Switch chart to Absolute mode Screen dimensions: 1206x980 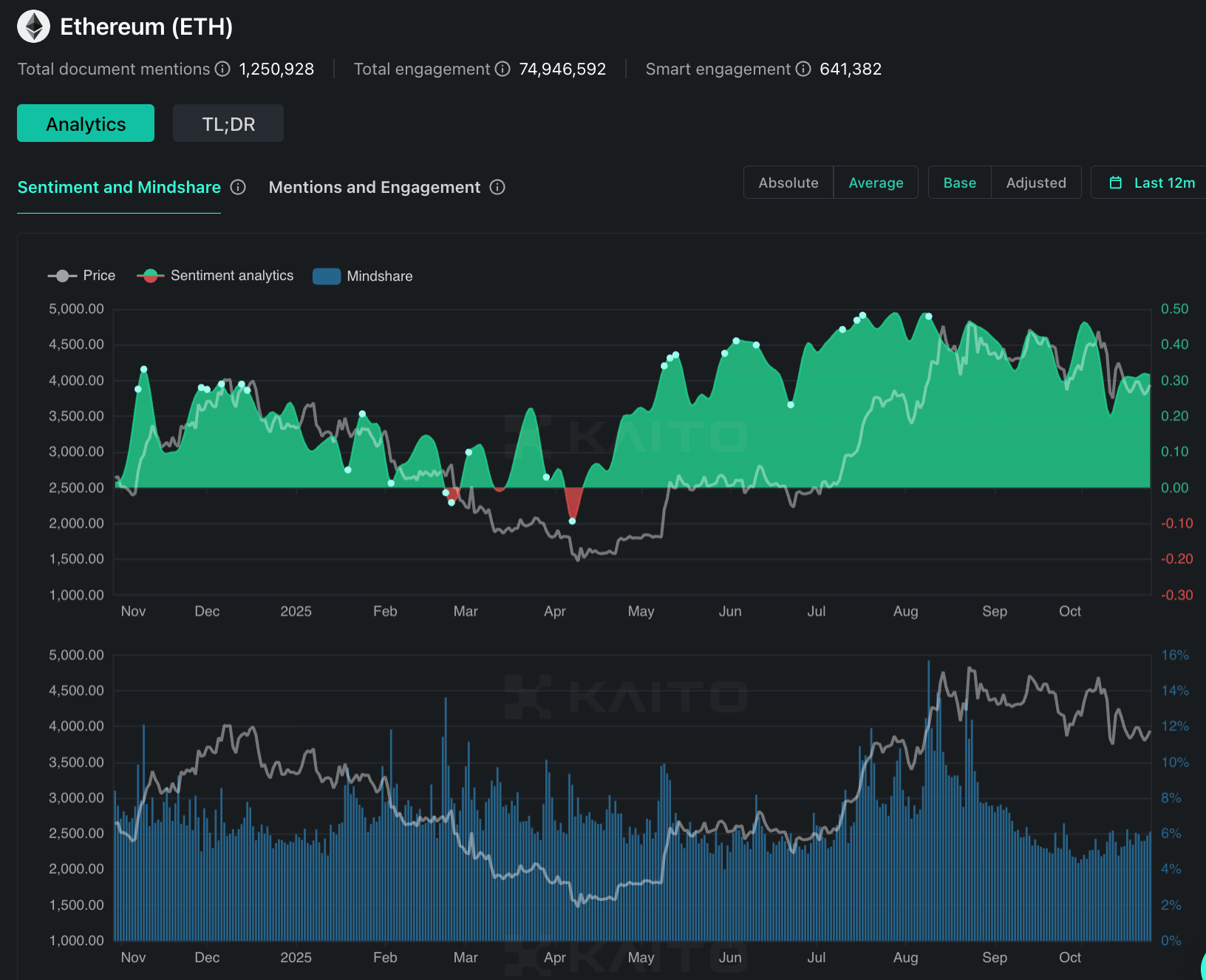[x=788, y=183]
